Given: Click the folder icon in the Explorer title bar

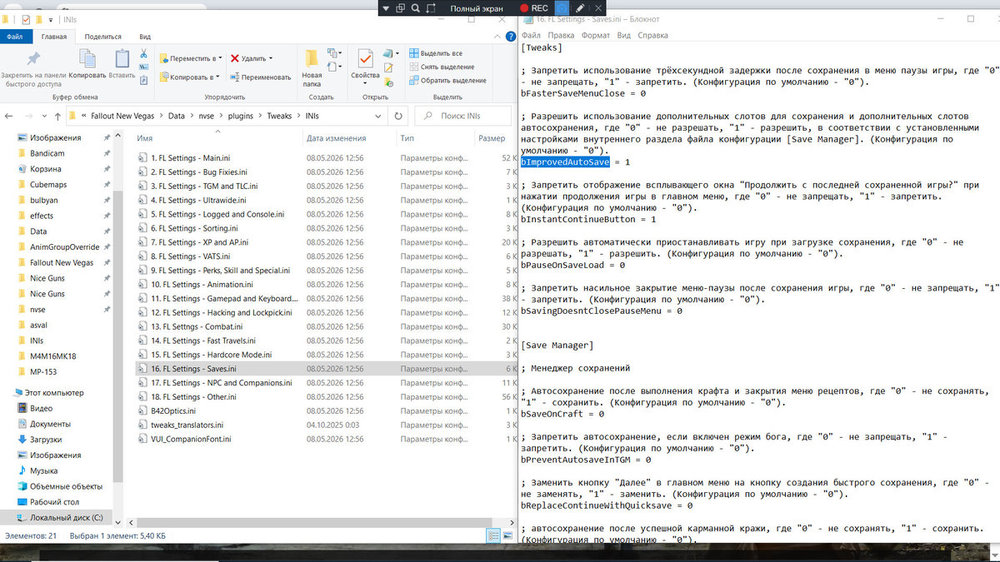Looking at the screenshot, I should click(5, 20).
